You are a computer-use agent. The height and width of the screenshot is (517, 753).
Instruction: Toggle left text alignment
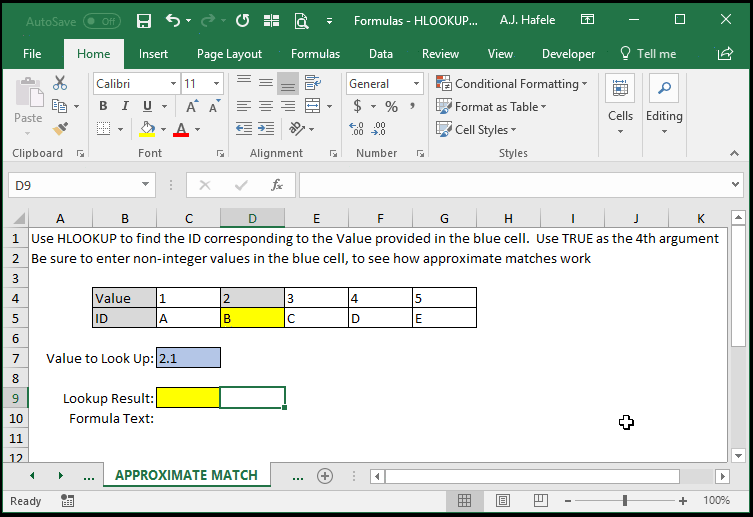coord(243,106)
